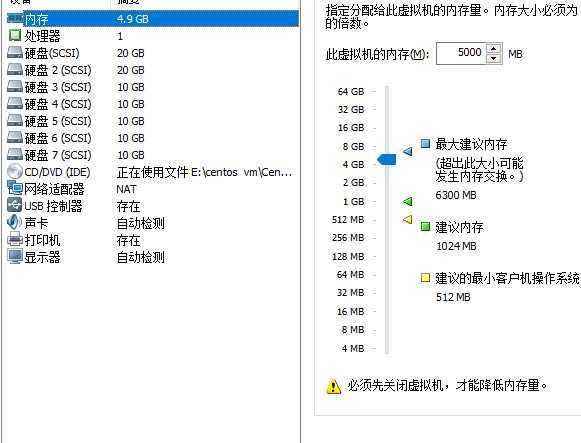Select the 硬盘 5 (SCSI) row

153,121
